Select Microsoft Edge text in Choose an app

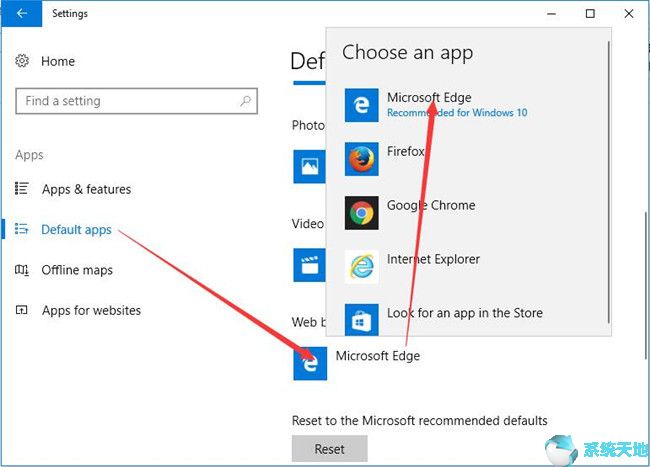(x=429, y=97)
